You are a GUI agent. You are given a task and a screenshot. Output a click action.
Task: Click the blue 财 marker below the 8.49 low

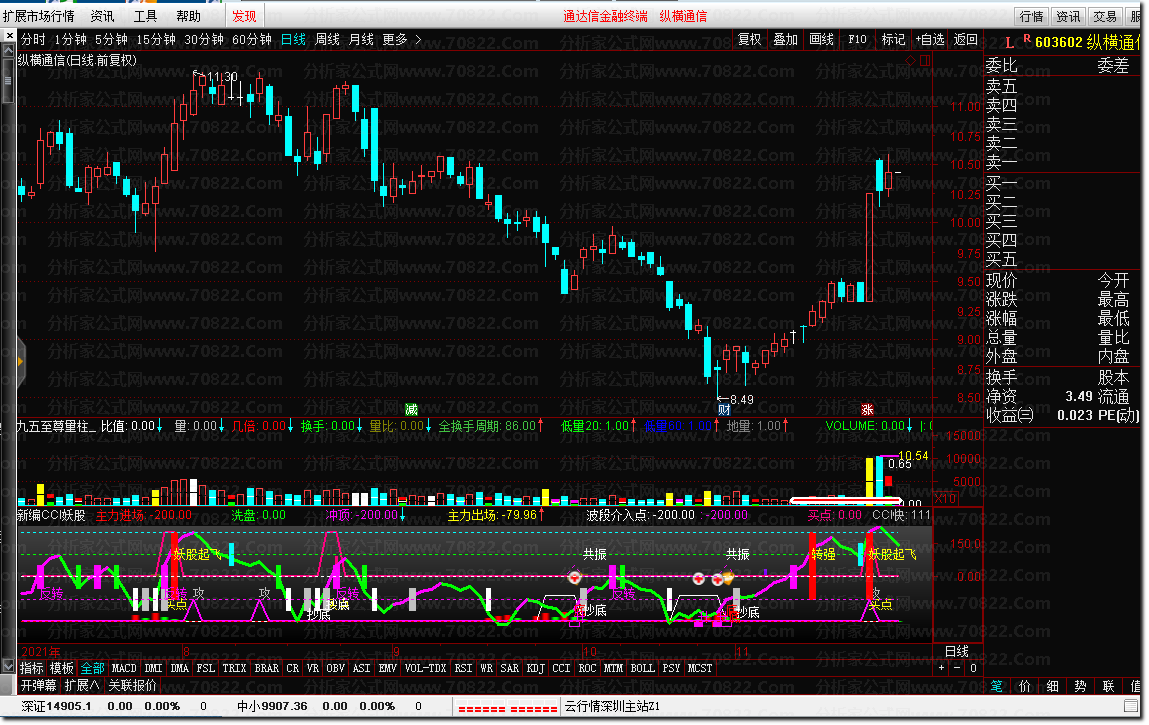pos(723,410)
